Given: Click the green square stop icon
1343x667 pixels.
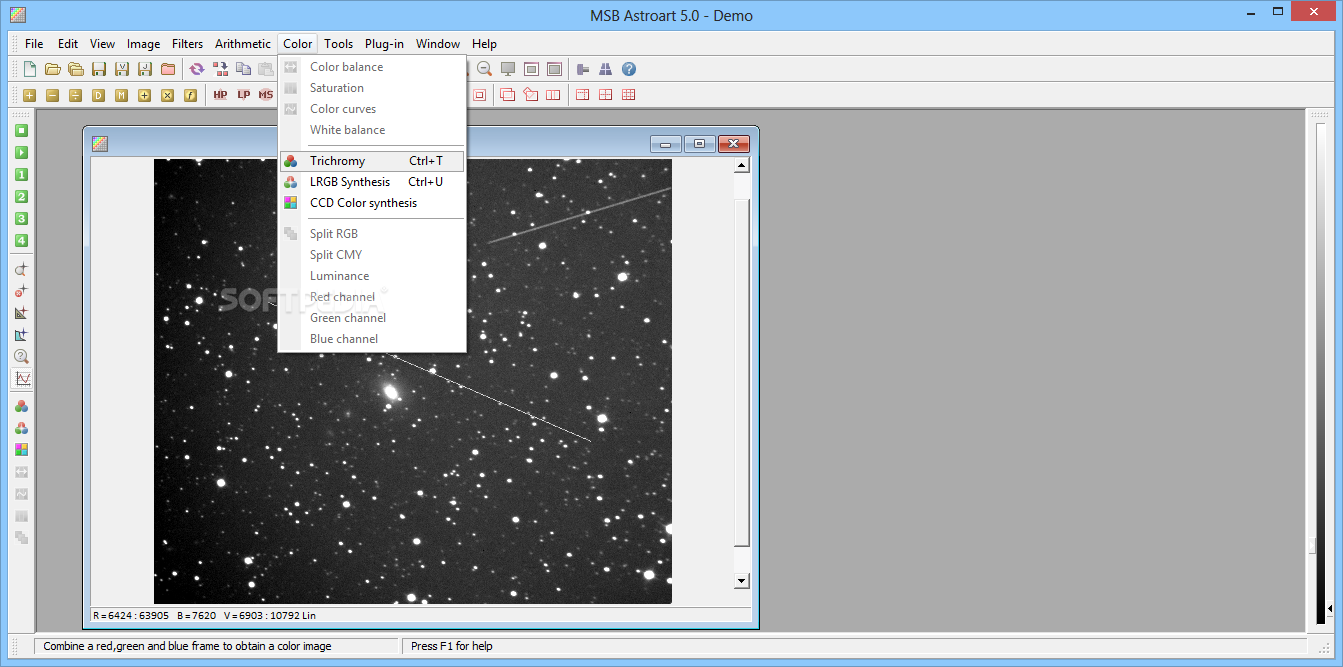Looking at the screenshot, I should click(x=21, y=131).
